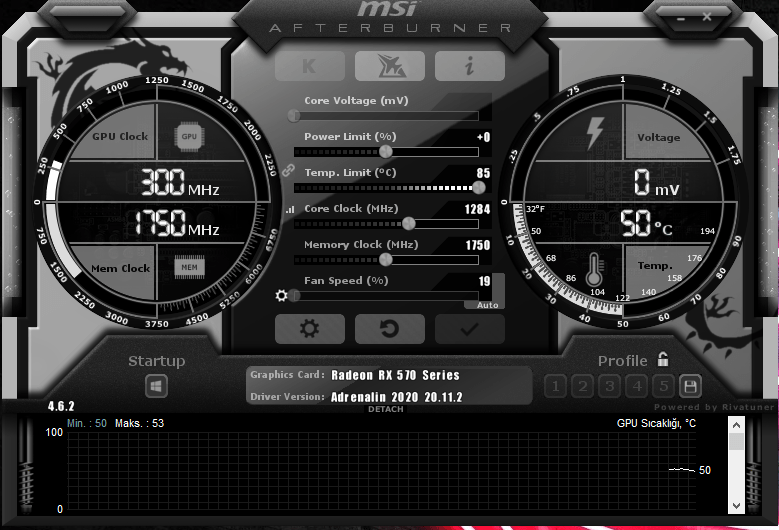Image resolution: width=779 pixels, height=530 pixels.
Task: Click the version number 4.6.2
Action: (x=61, y=406)
